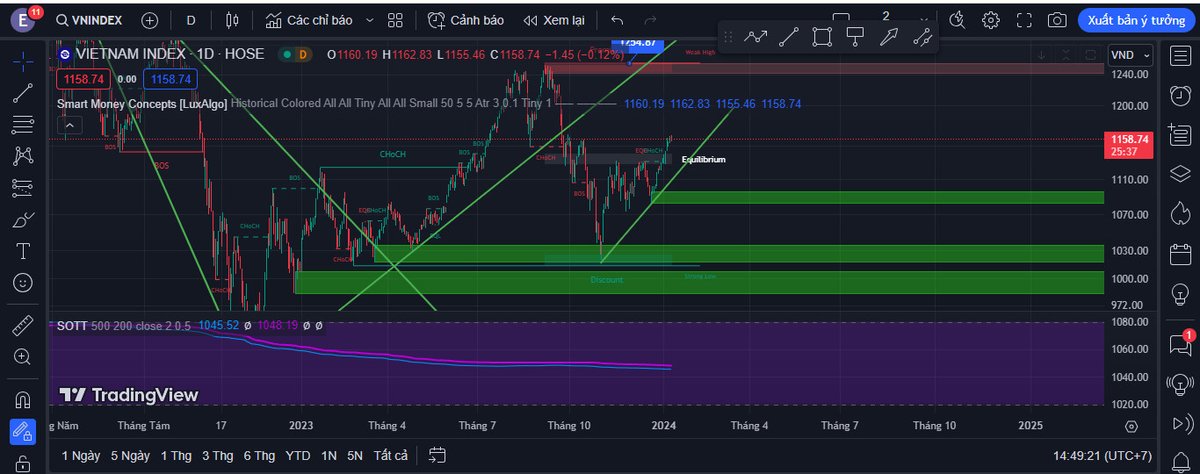Select 1N time range
Viewport: 1200px width, 474px height.
tap(329, 455)
